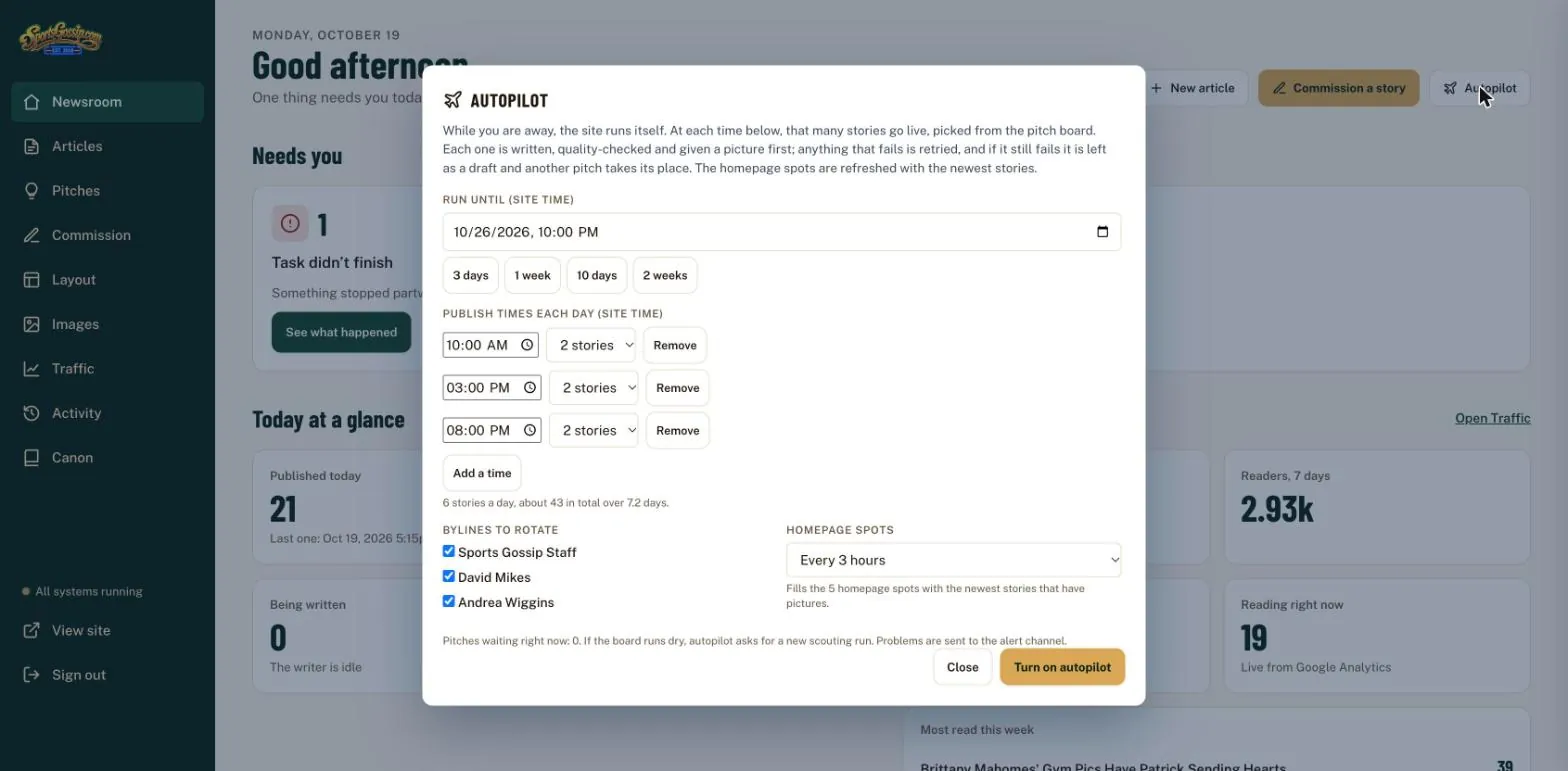Viewport: 1568px width, 771px height.
Task: Open stories dropdown for 03:00 PM slot
Action: click(x=594, y=388)
